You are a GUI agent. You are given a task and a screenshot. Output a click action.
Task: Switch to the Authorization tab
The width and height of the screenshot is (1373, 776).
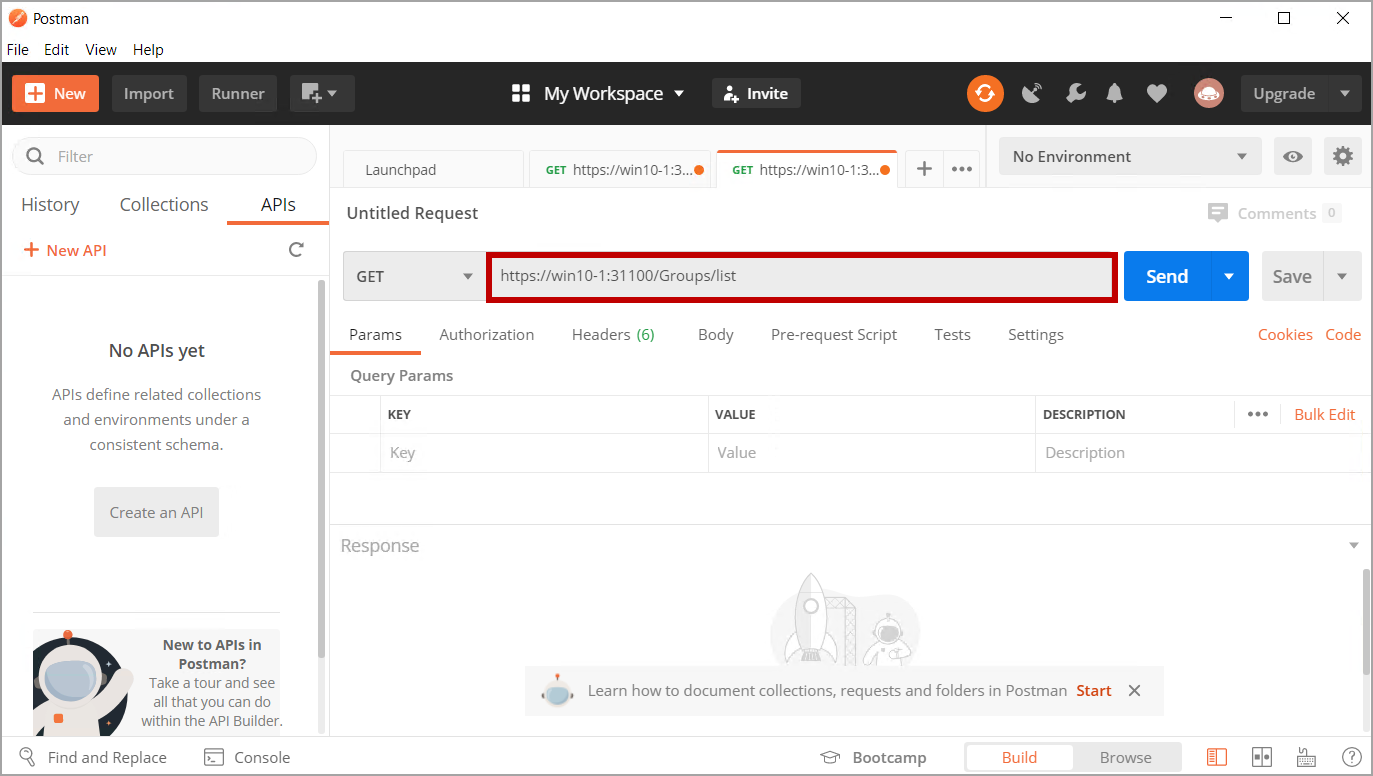click(487, 335)
